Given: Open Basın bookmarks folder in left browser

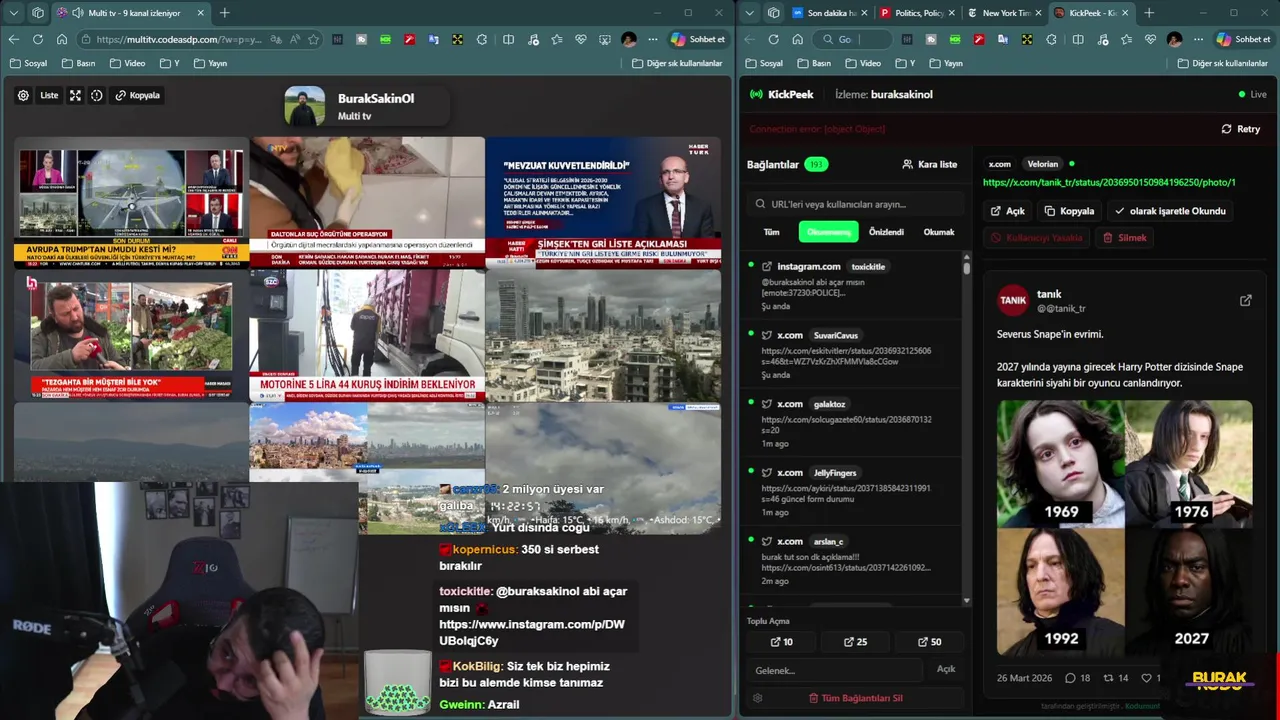Looking at the screenshot, I should (x=79, y=63).
